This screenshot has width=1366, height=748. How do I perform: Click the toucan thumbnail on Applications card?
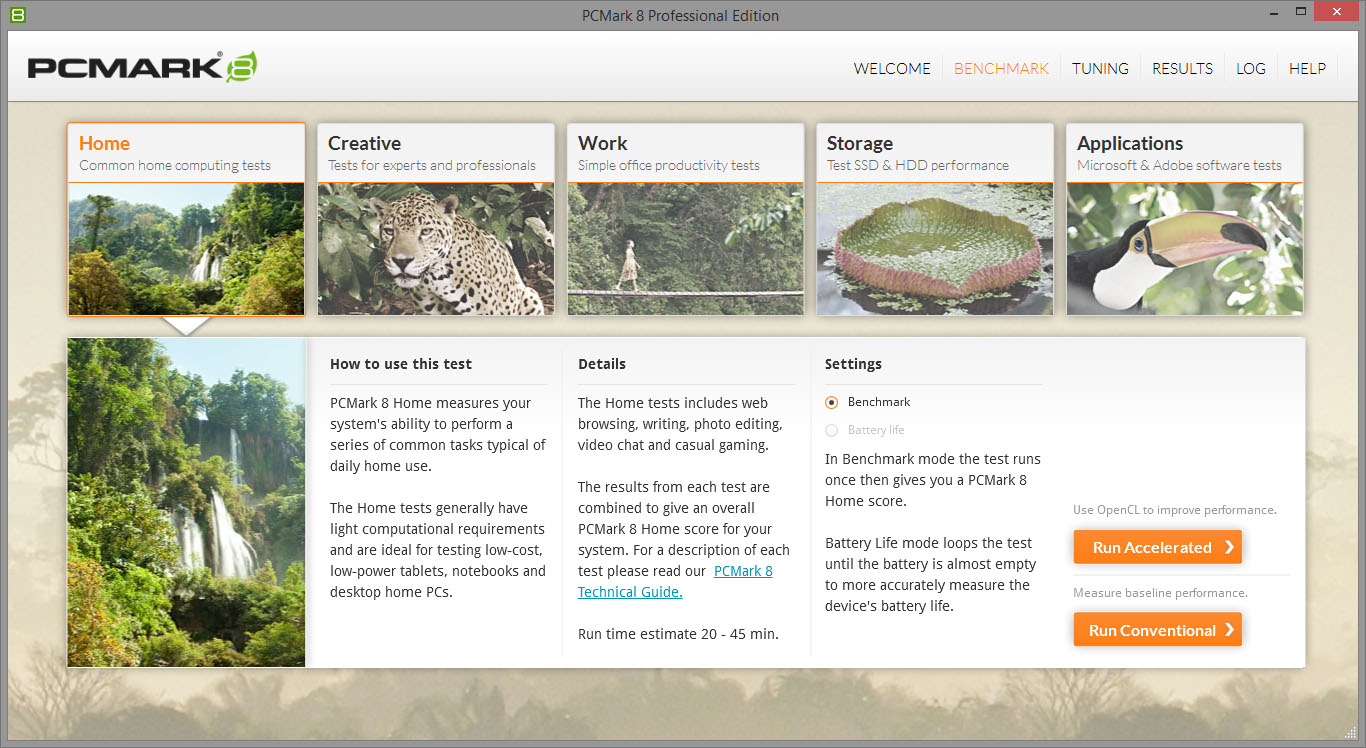click(x=1184, y=249)
